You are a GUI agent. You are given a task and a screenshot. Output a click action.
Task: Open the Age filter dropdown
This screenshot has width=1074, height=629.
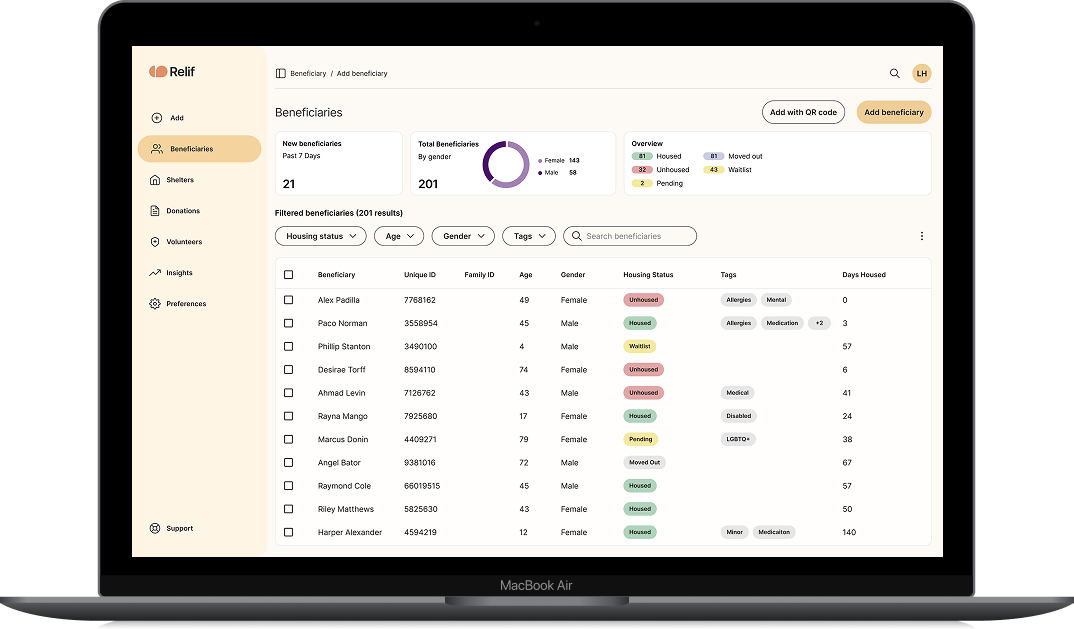399,236
